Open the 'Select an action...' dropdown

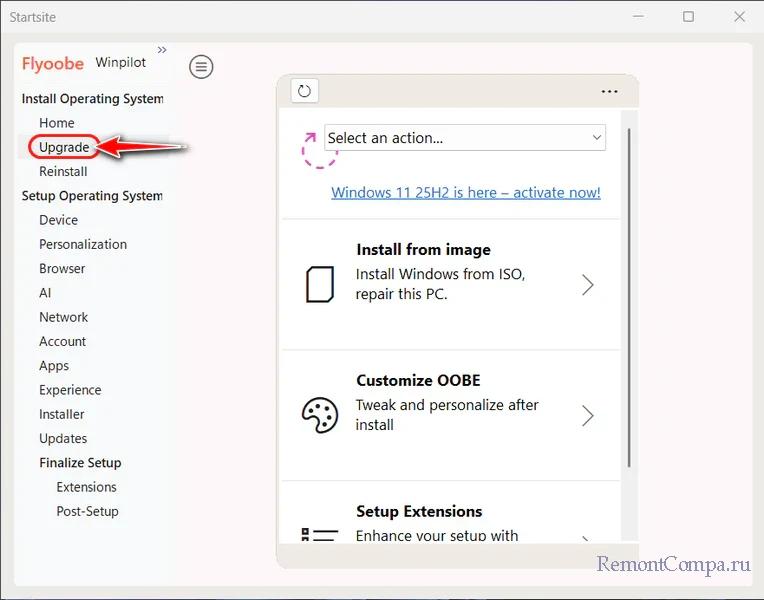coord(465,138)
